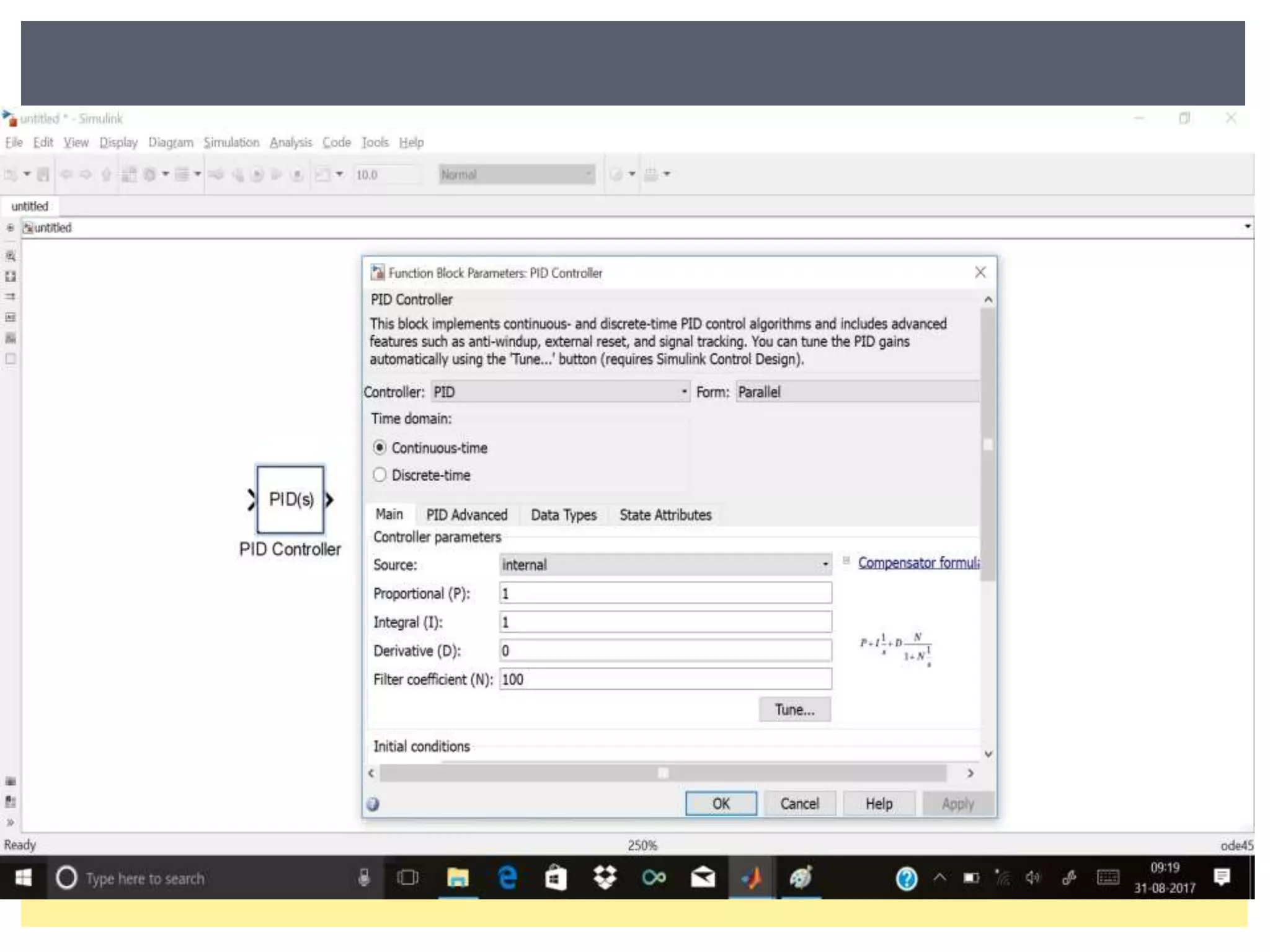The height and width of the screenshot is (952, 1270).
Task: Open Microsoft Edge from taskbar
Action: (507, 878)
